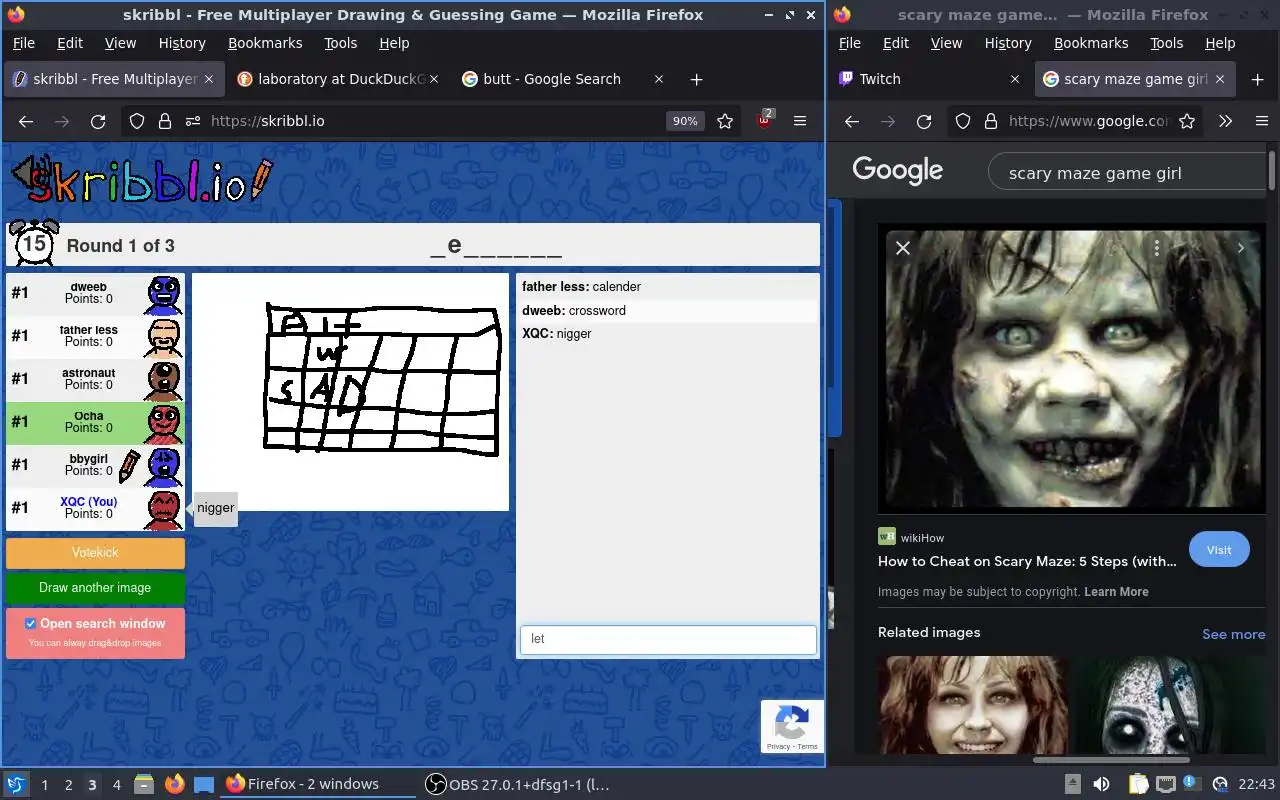Close the 'laboratory at DuckDuckGo' tab

(x=434, y=79)
